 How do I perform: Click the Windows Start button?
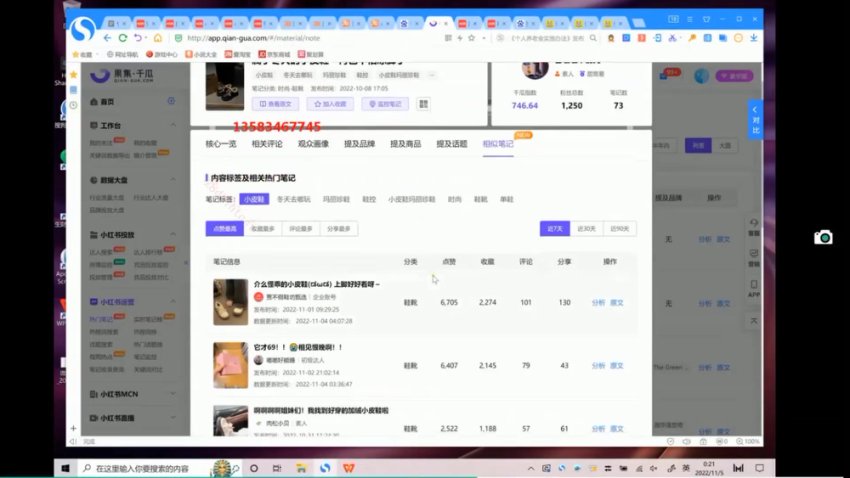point(66,467)
